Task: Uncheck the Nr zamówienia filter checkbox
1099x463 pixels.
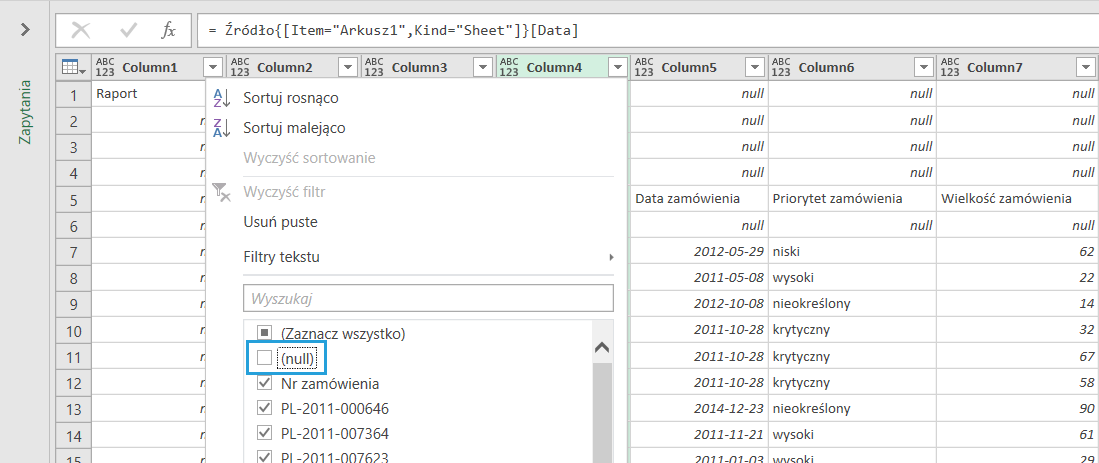Action: [x=265, y=383]
